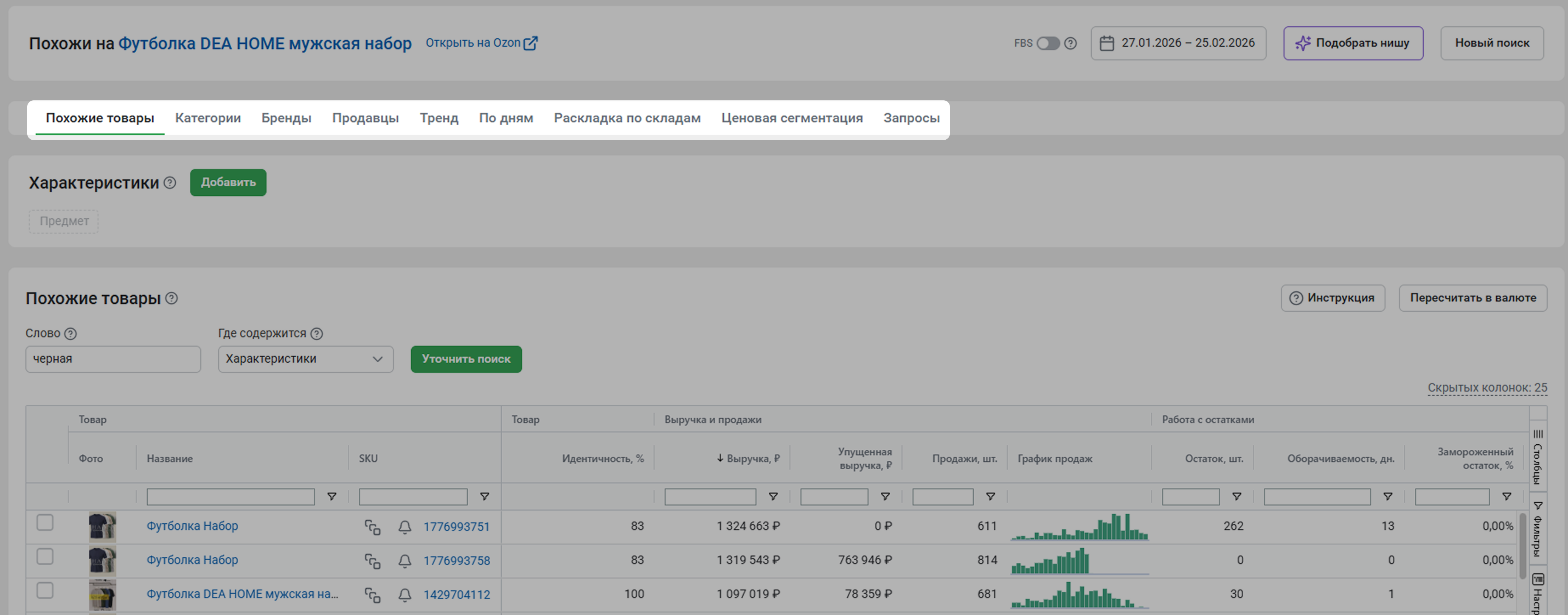Click the Слово input containing черная

click(113, 359)
